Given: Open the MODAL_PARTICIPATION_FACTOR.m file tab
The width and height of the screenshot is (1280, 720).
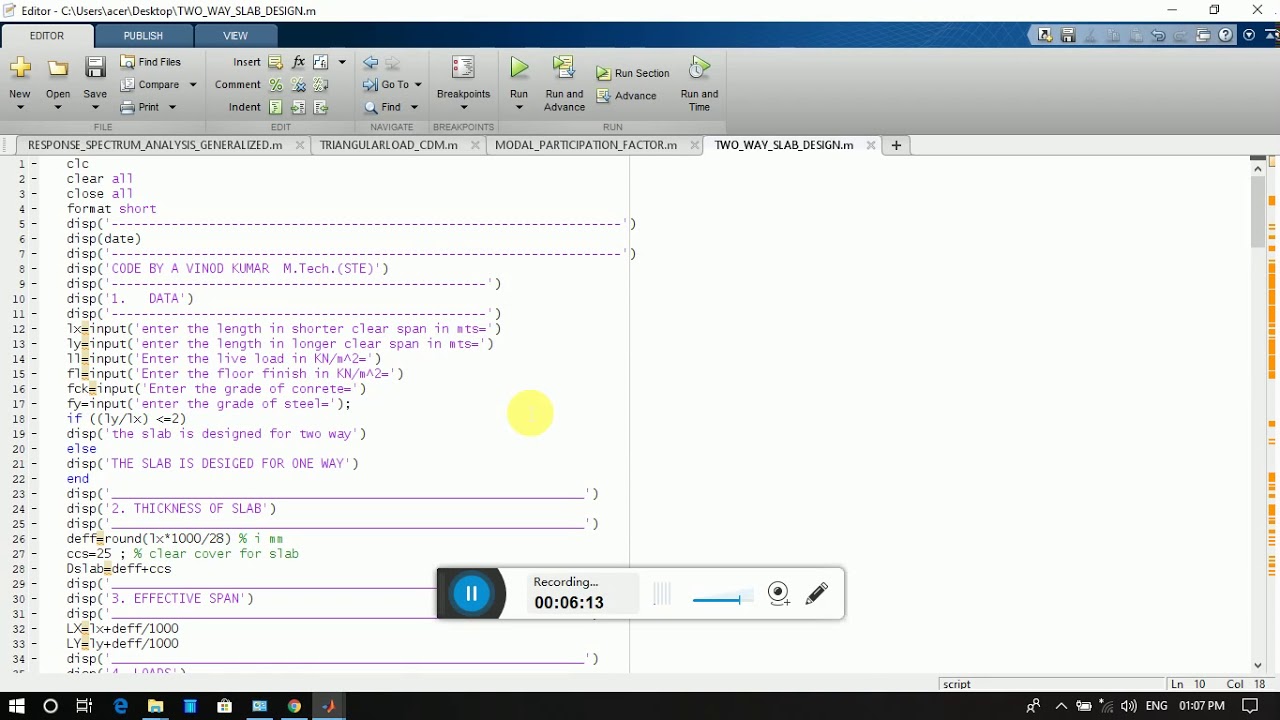Looking at the screenshot, I should point(586,145).
